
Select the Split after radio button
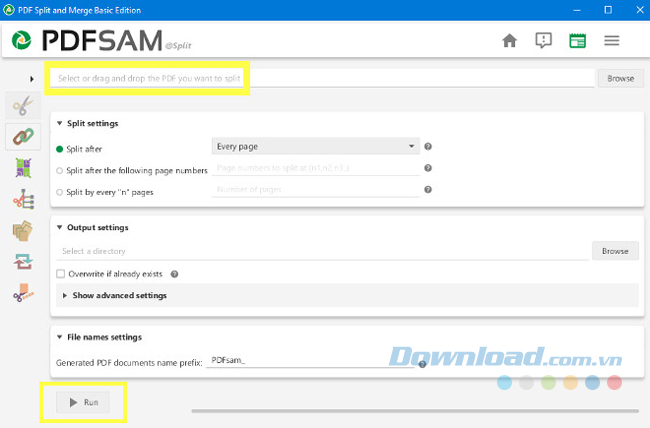60,149
